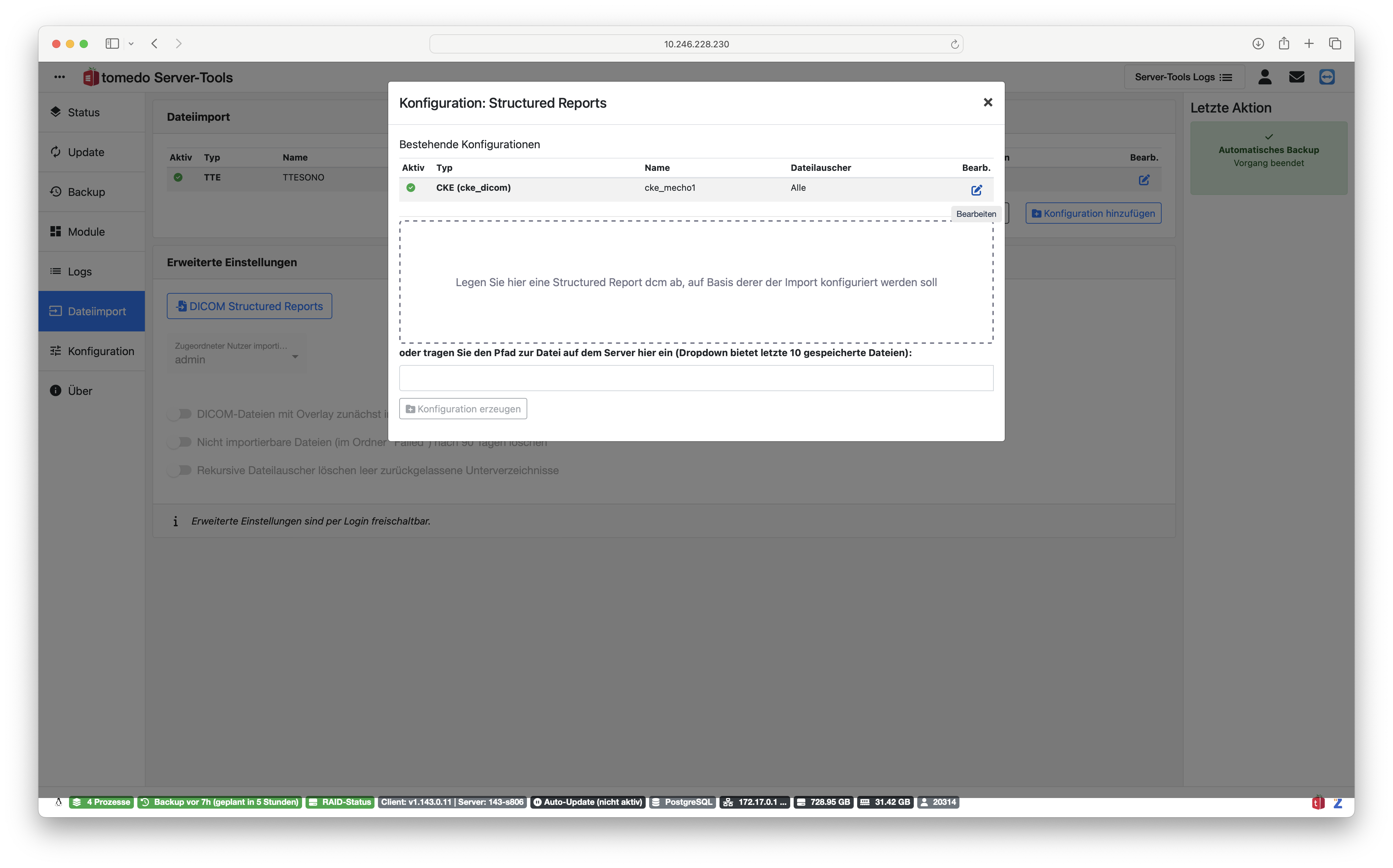Edit the CKE (cke_dicom) configuration entry
This screenshot has height=868, width=1393.
click(x=976, y=190)
